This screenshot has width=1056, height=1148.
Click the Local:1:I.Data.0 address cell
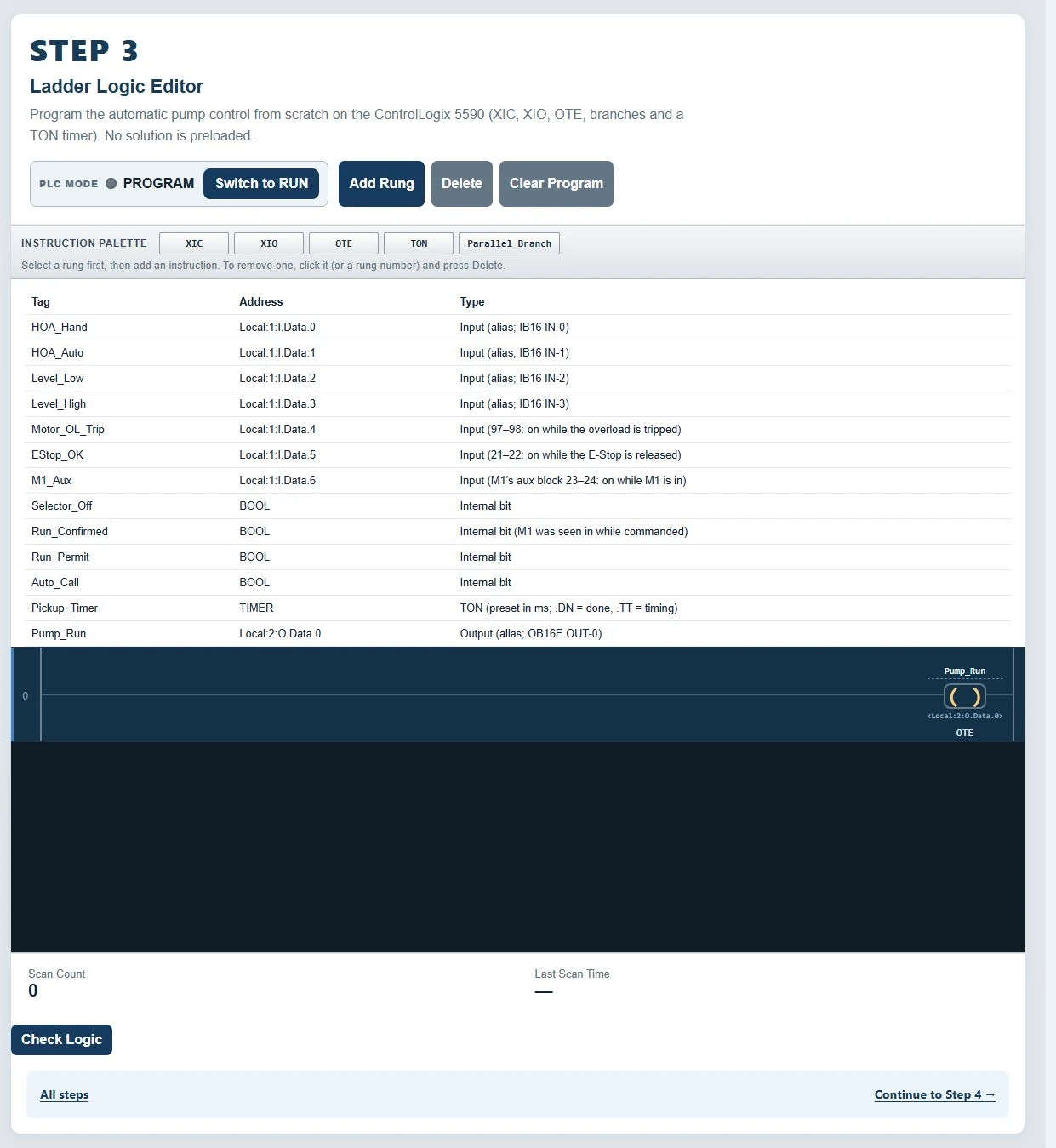(277, 328)
